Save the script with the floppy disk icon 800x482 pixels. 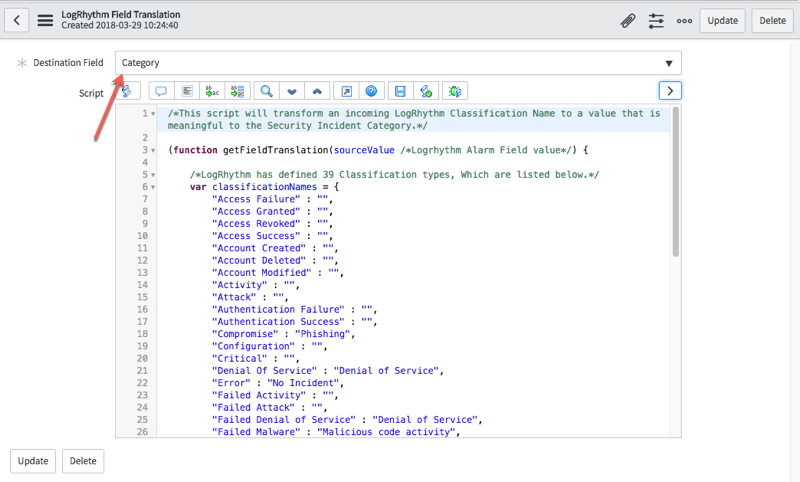[x=401, y=91]
